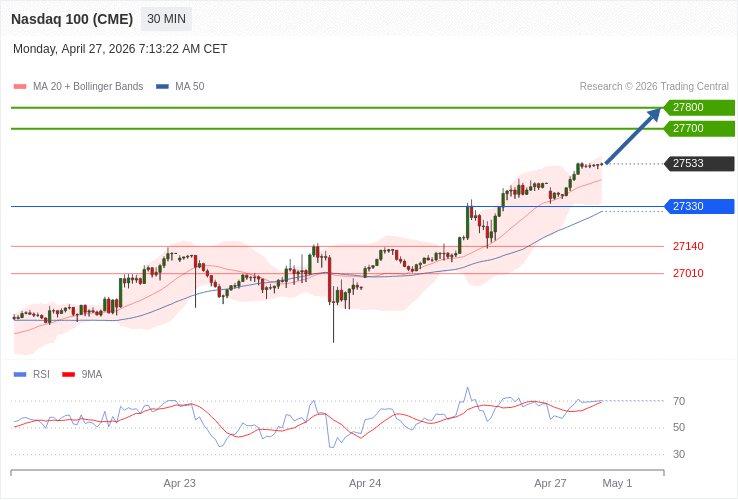Click the chart timestamp text
The width and height of the screenshot is (738, 500).
pos(120,49)
